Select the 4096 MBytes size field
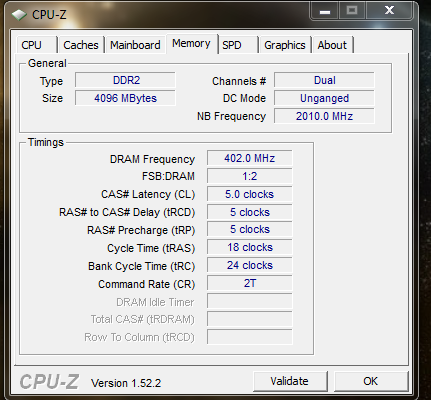The width and height of the screenshot is (431, 400). pos(125,98)
